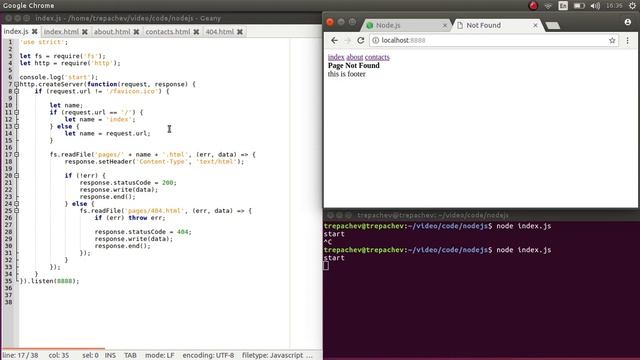Select the index.js editor tab
The height and width of the screenshot is (360, 640).
(x=16, y=31)
